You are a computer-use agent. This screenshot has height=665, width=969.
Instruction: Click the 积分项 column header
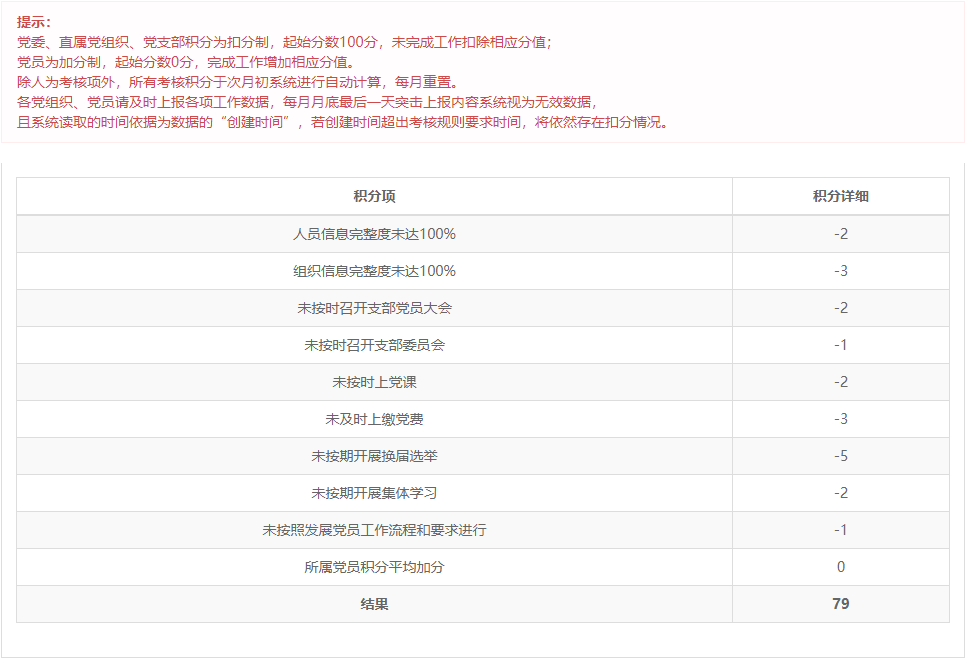(374, 197)
